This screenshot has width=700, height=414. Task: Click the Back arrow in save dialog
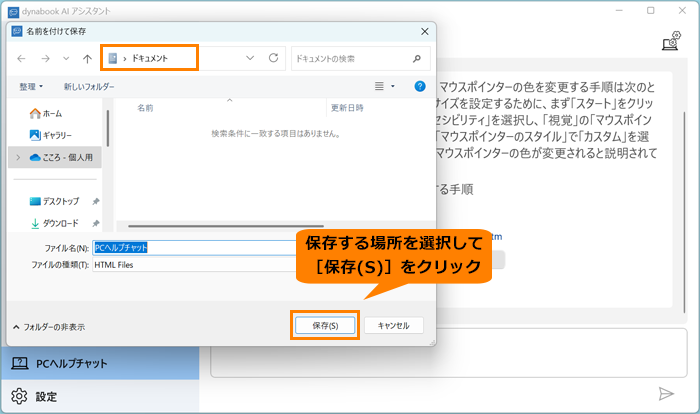21,59
